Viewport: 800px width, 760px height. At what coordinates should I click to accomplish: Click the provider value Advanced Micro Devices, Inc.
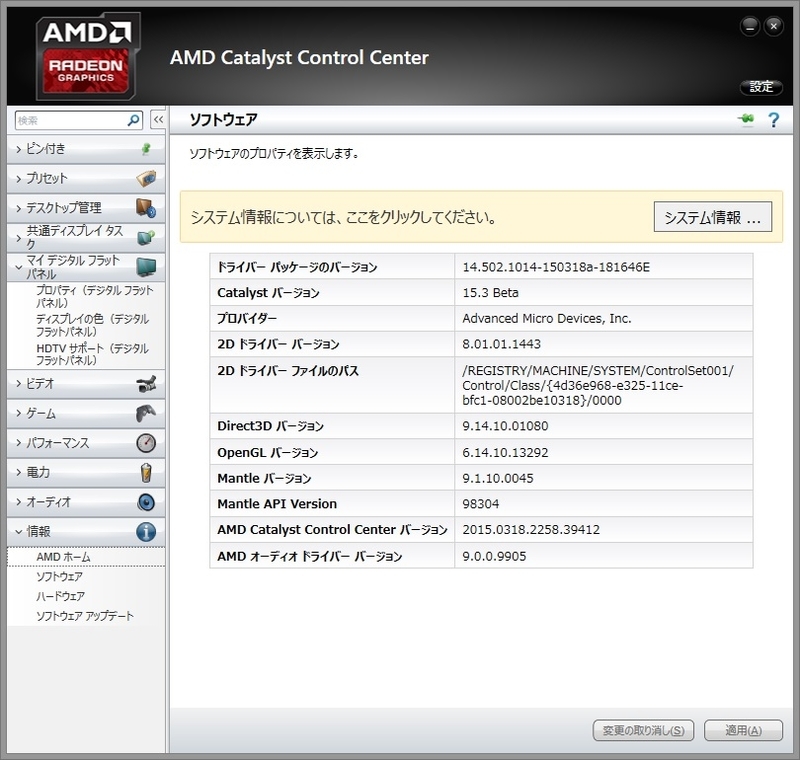tap(547, 318)
